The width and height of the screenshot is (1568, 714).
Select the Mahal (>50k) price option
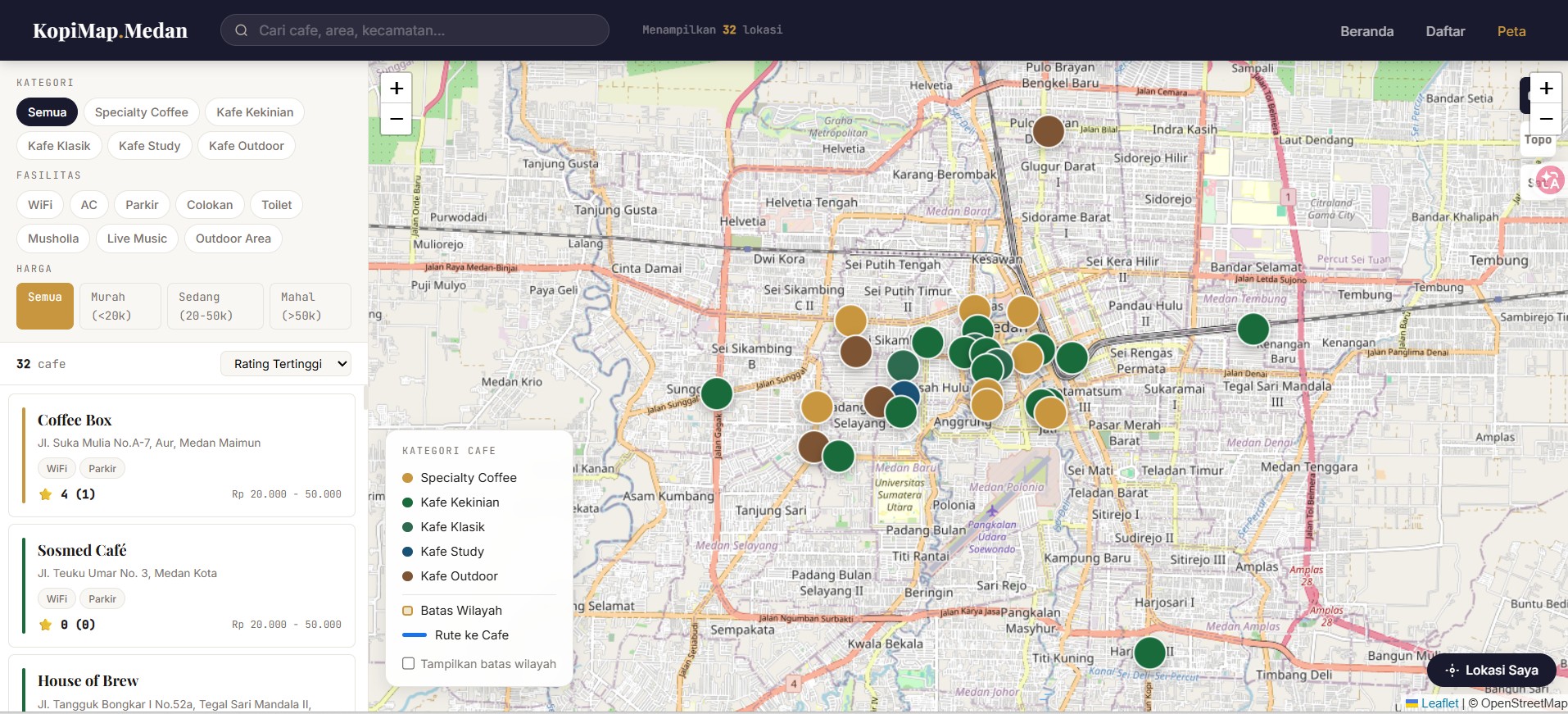coord(310,306)
